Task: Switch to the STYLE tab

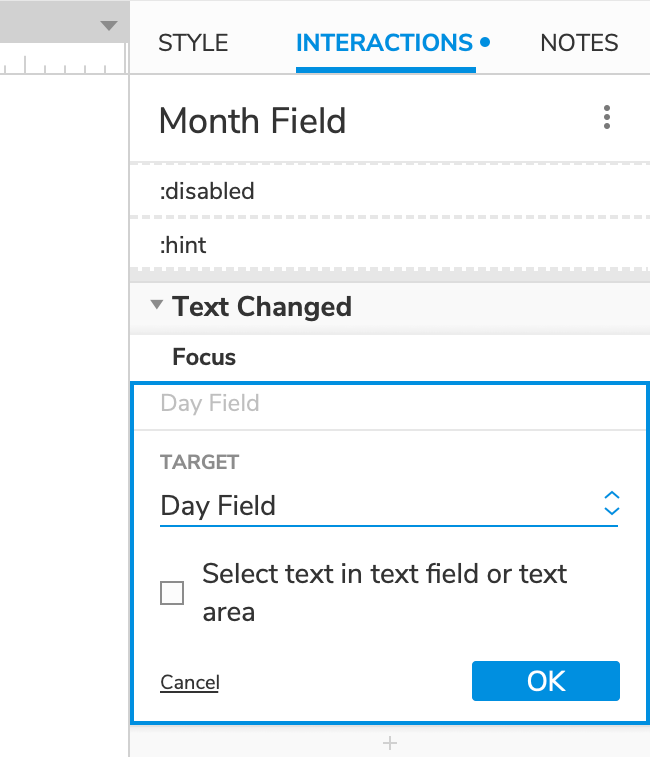Action: point(193,43)
